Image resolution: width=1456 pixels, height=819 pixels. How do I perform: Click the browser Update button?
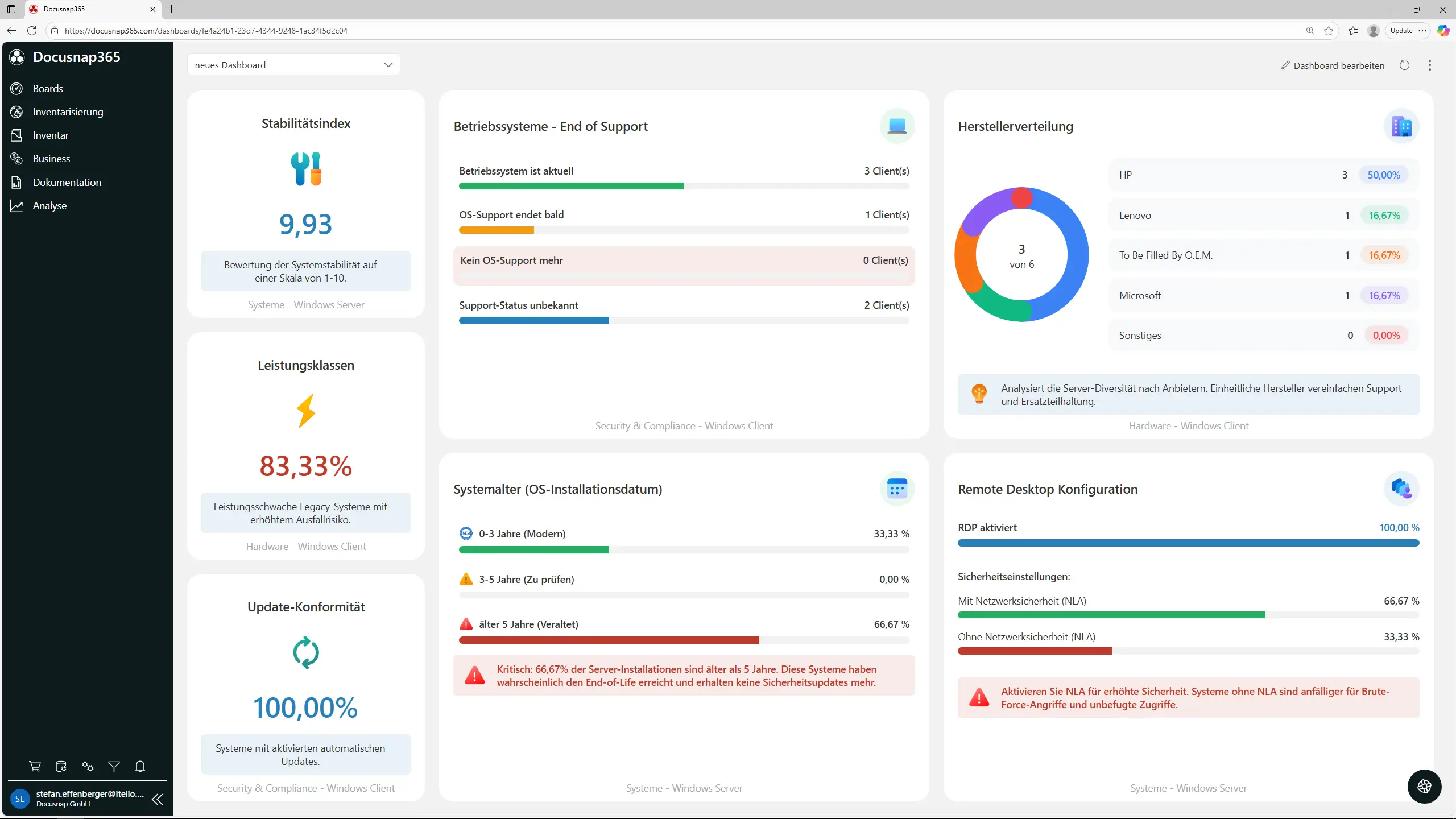[1401, 31]
